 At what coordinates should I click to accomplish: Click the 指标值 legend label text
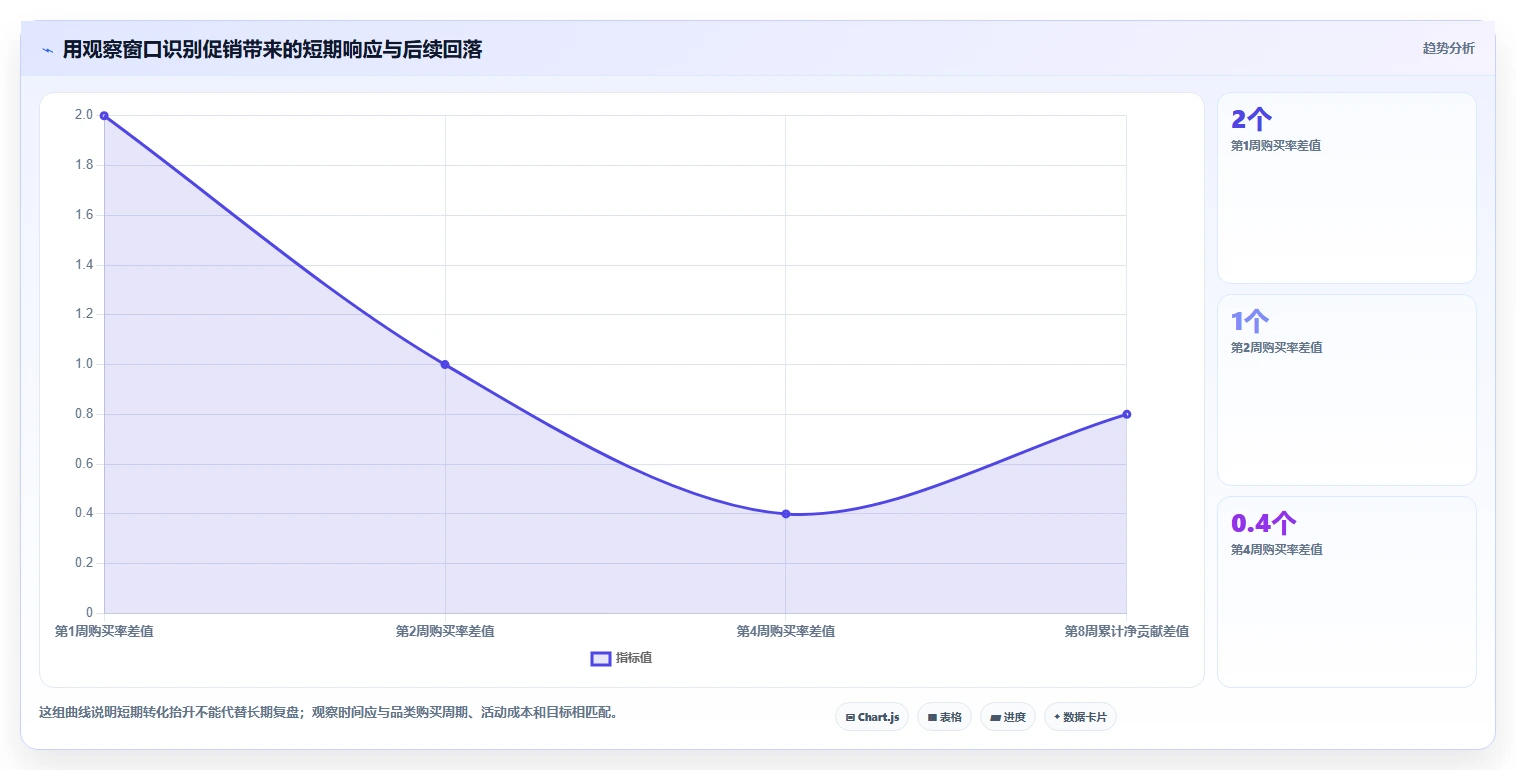pyautogui.click(x=634, y=658)
